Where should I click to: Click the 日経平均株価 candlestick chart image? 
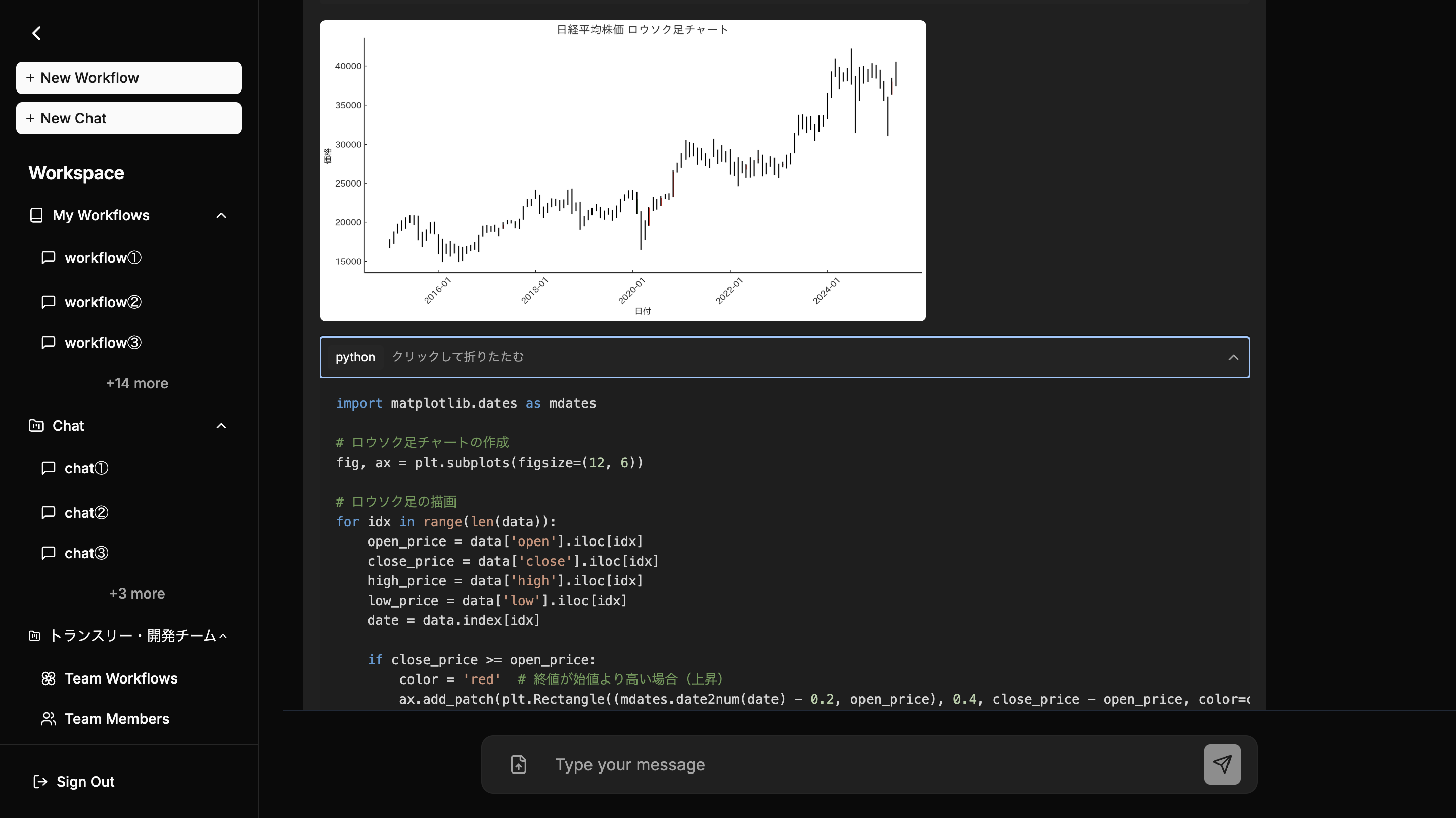622,171
